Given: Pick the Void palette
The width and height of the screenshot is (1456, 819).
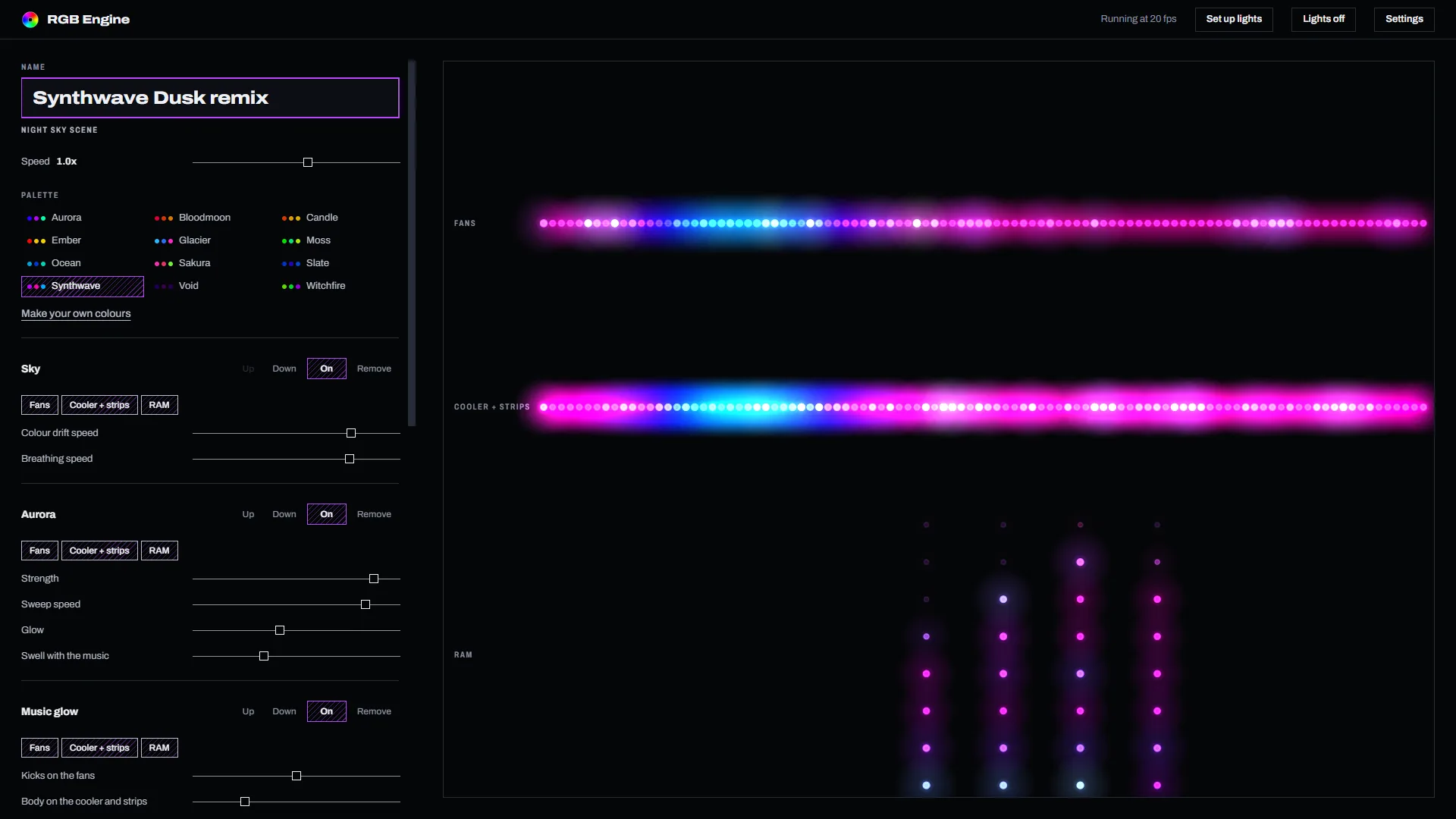Looking at the screenshot, I should coord(210,286).
